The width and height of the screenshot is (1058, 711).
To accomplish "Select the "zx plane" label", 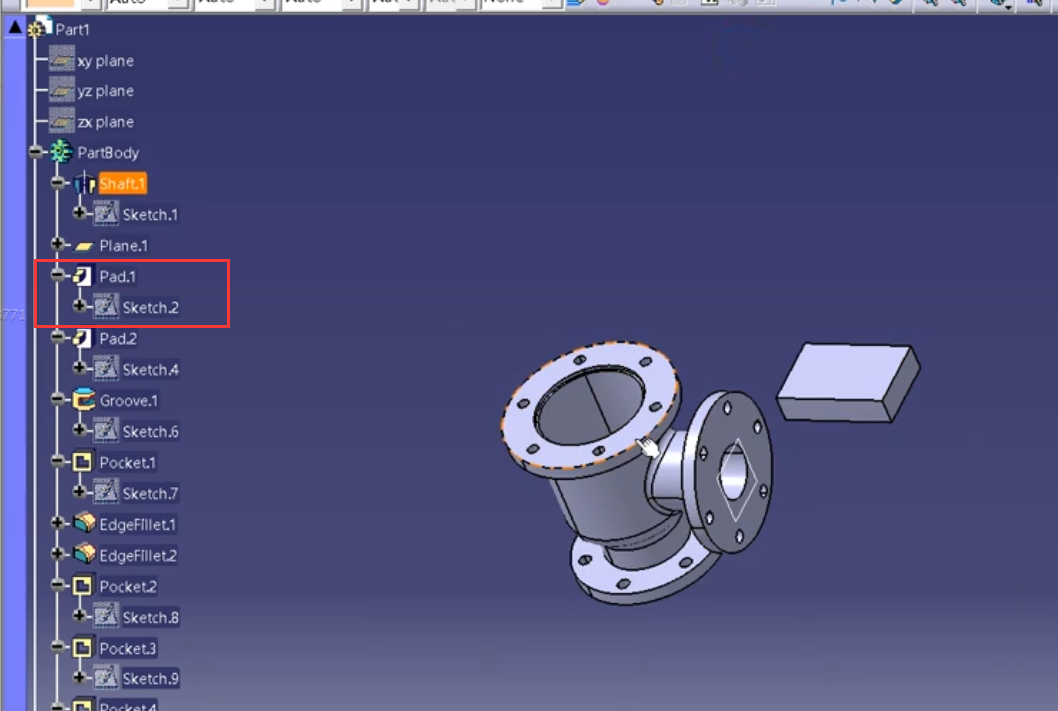I will (105, 122).
